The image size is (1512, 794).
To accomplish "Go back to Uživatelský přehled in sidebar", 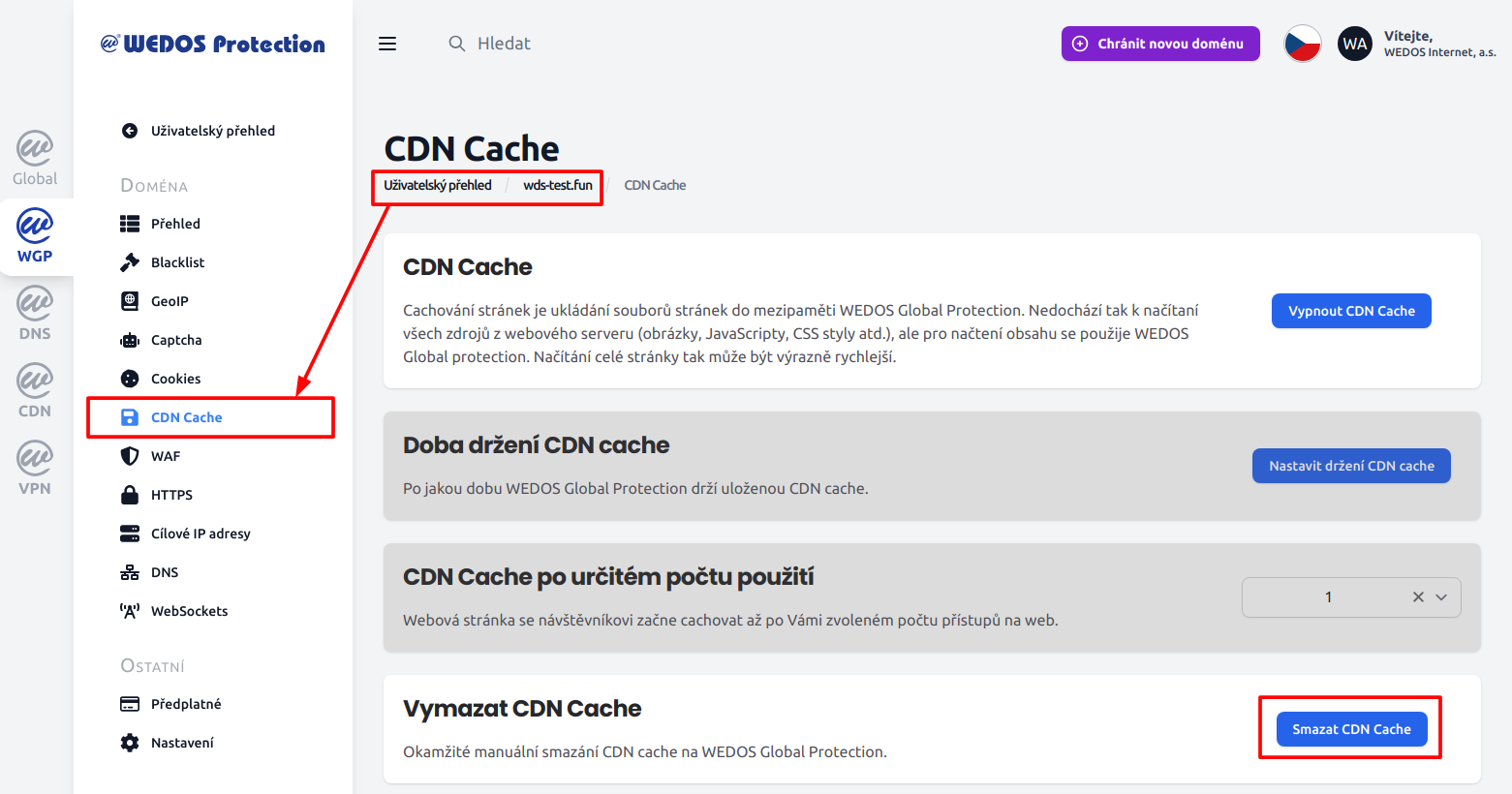I will [x=212, y=131].
